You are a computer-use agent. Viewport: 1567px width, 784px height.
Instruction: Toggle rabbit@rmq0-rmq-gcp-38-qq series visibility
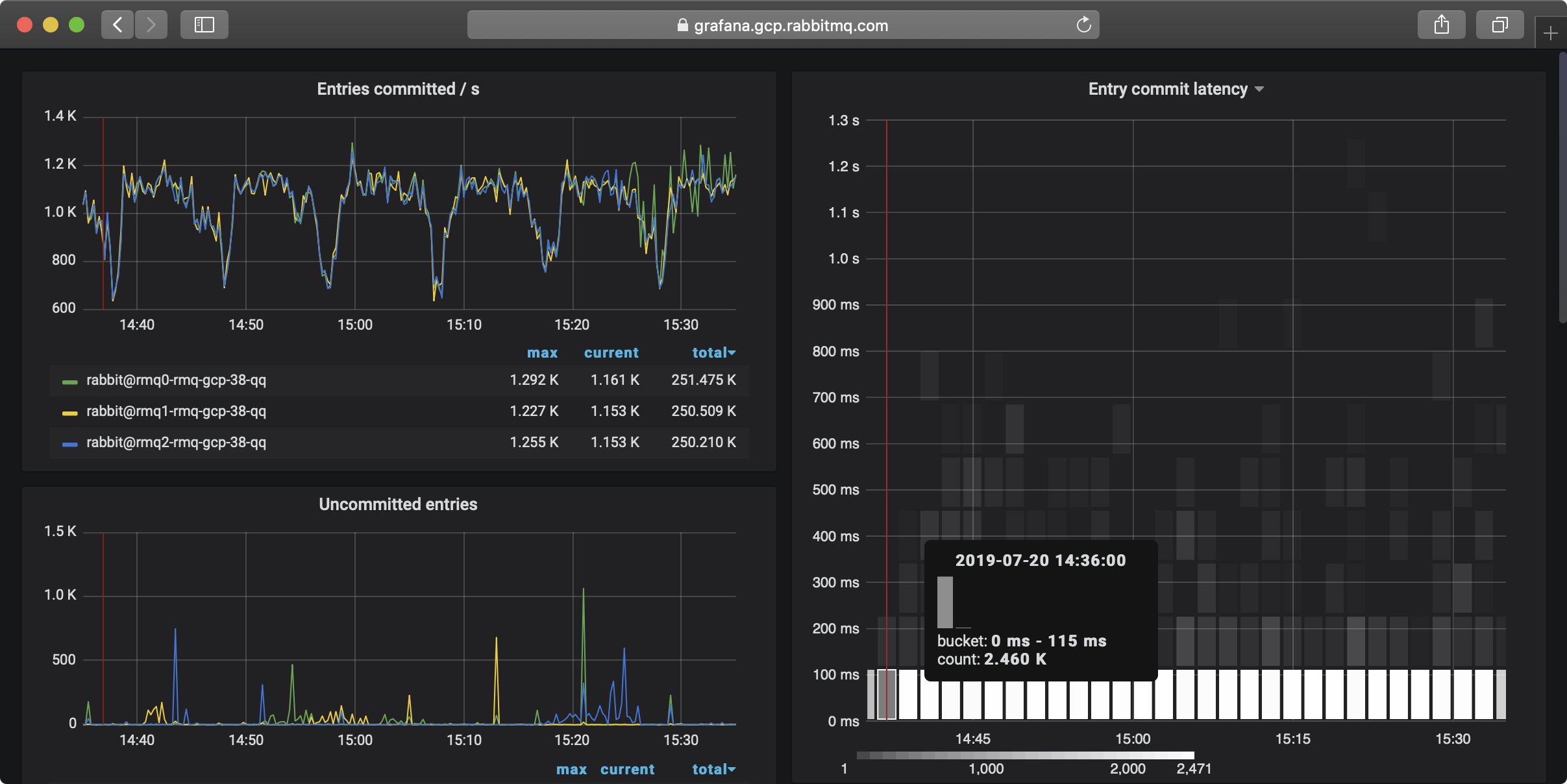[x=176, y=380]
